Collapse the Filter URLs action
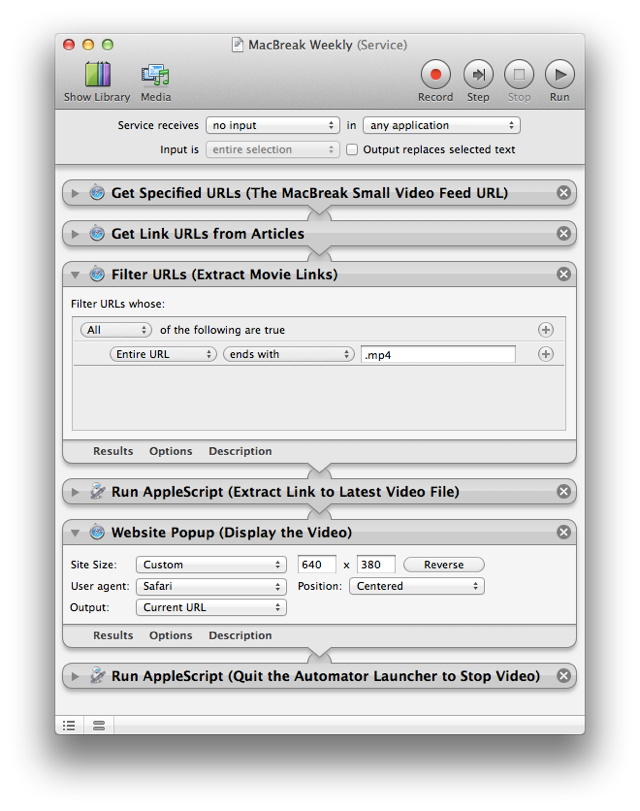The width and height of the screenshot is (640, 811). 76,274
